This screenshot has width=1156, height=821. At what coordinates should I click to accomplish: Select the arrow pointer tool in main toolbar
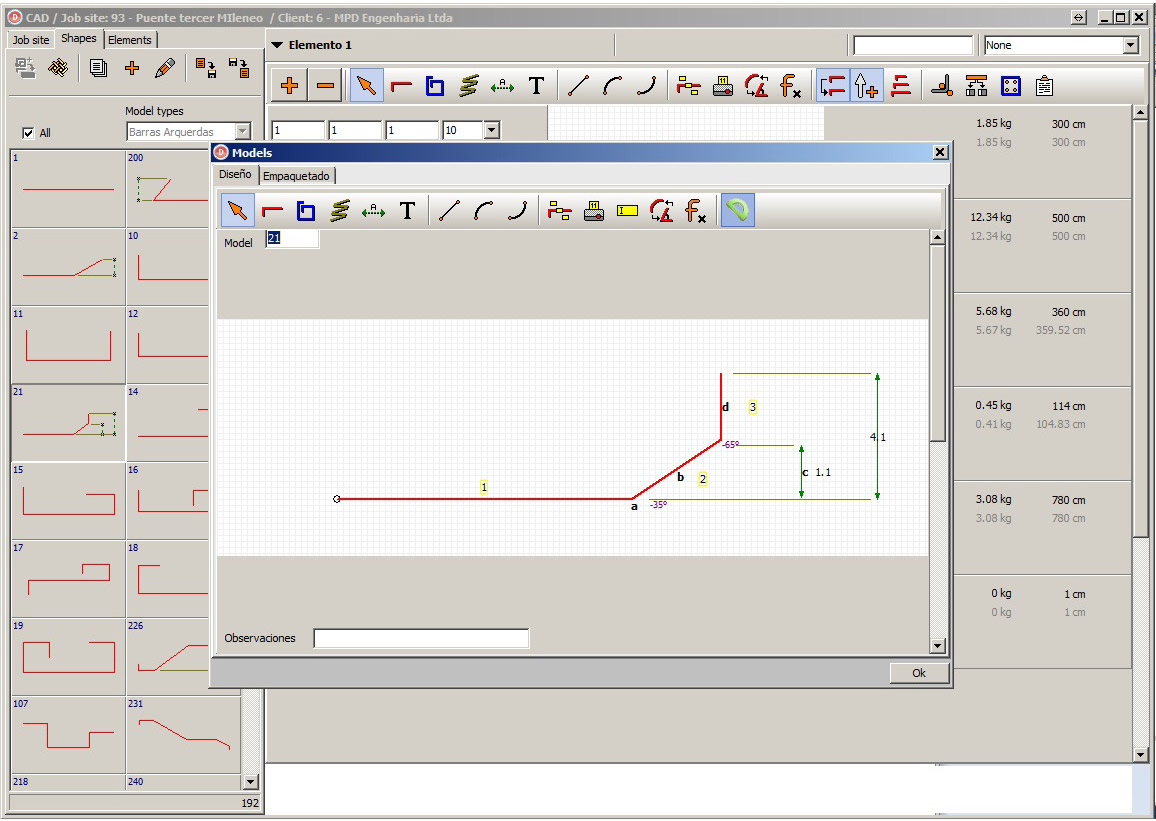(366, 85)
